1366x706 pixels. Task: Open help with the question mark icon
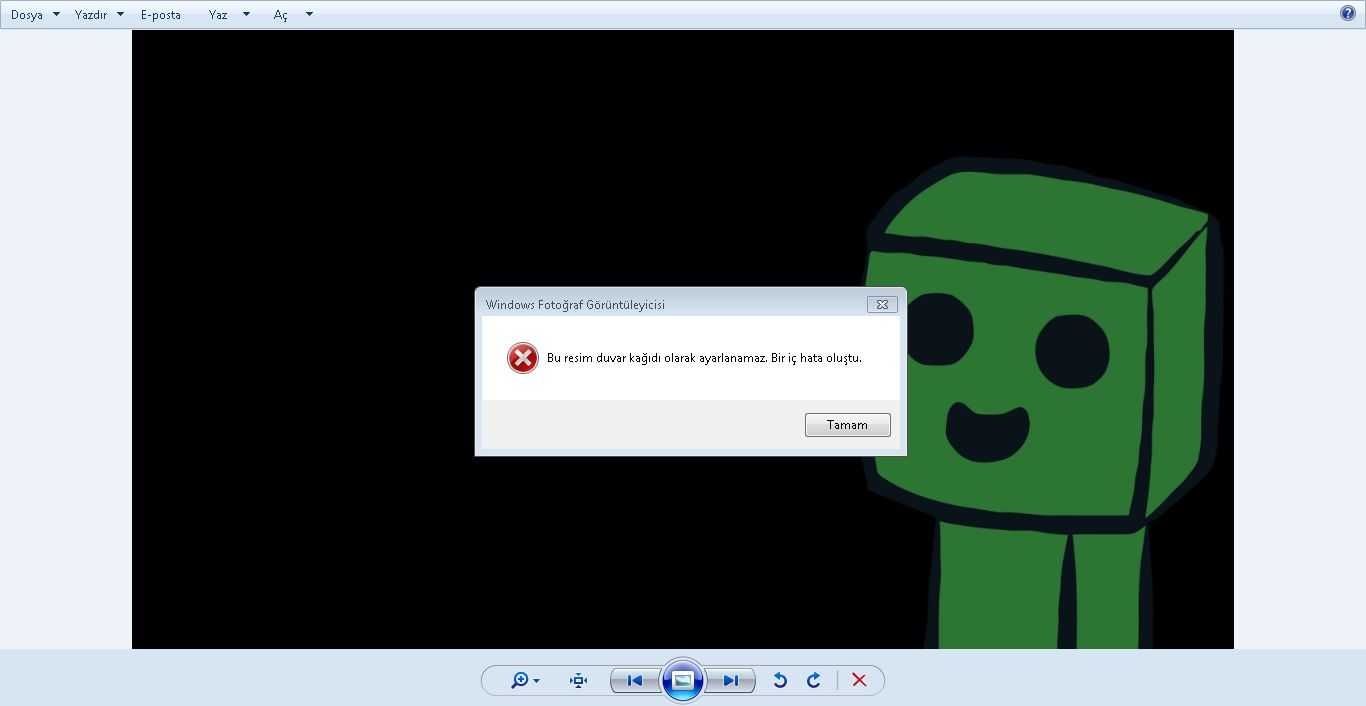click(1348, 13)
